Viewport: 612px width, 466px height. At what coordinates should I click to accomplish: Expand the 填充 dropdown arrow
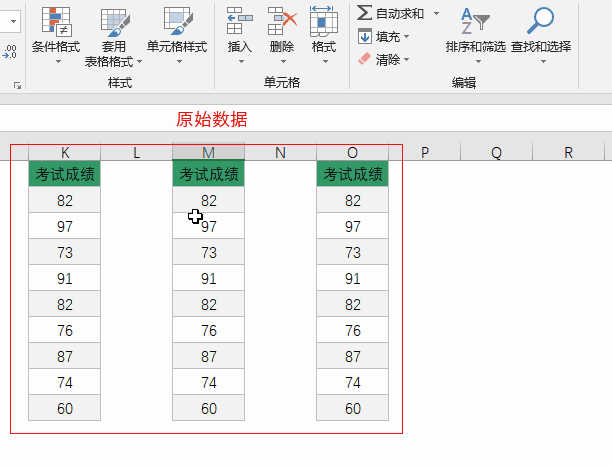point(407,37)
